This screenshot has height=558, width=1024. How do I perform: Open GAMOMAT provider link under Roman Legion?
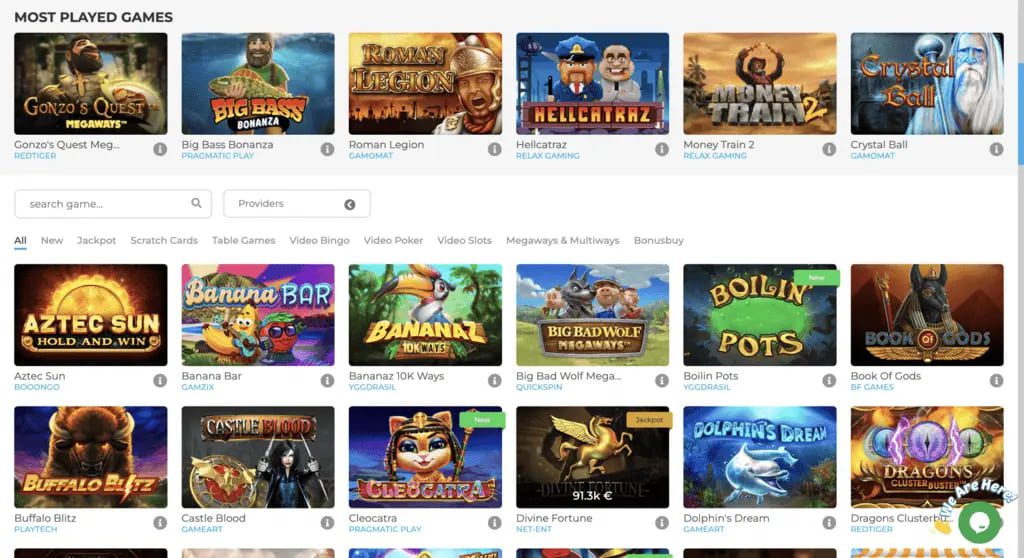pyautogui.click(x=370, y=156)
